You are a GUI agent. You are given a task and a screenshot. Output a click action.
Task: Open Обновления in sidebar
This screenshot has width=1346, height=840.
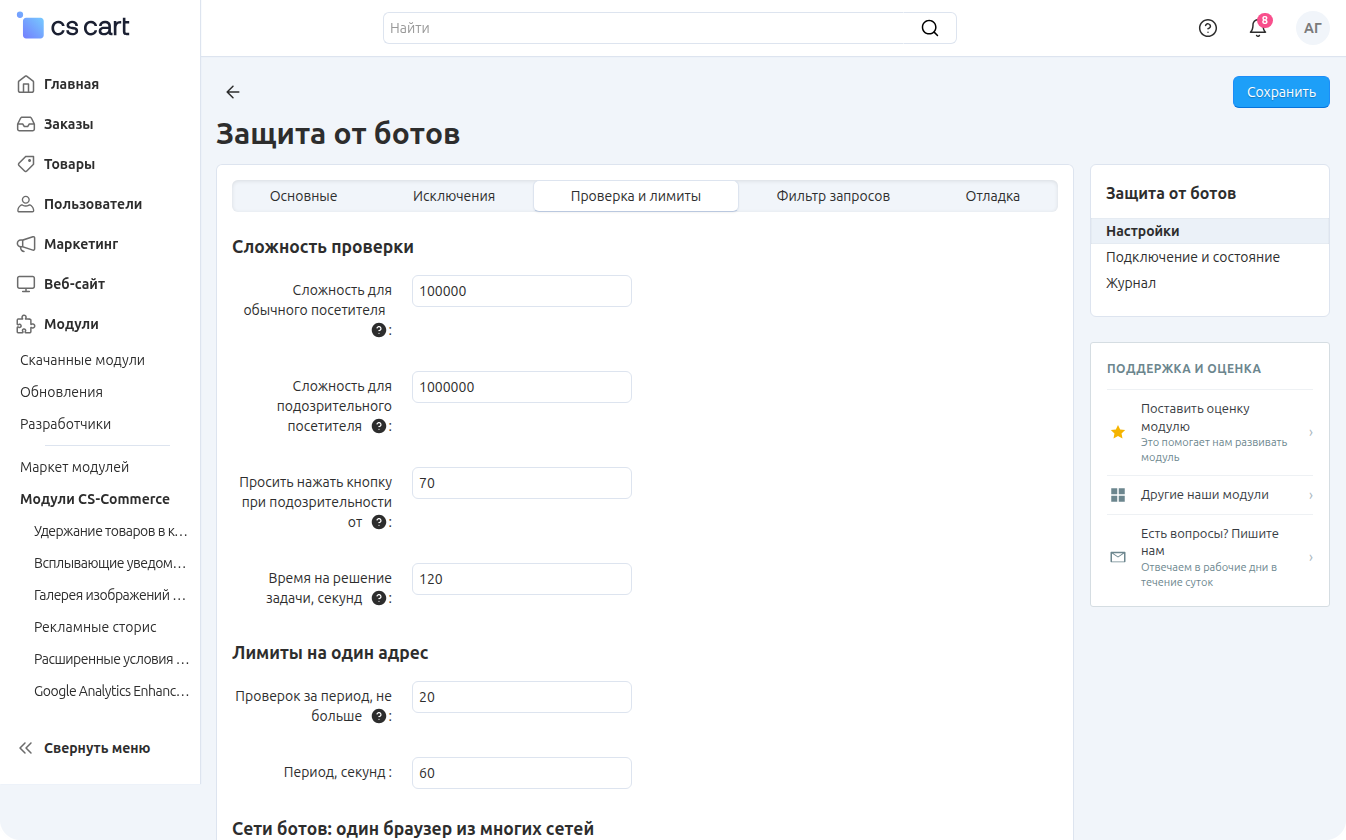pos(62,392)
